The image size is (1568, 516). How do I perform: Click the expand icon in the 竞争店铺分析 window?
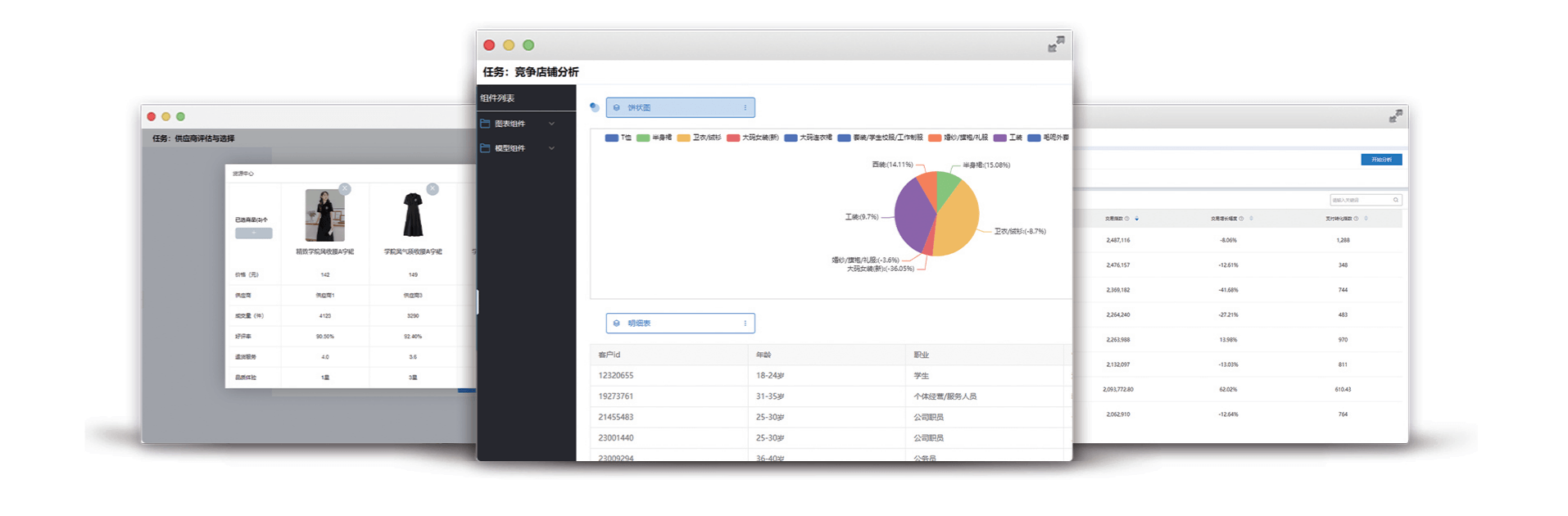coord(1056,44)
